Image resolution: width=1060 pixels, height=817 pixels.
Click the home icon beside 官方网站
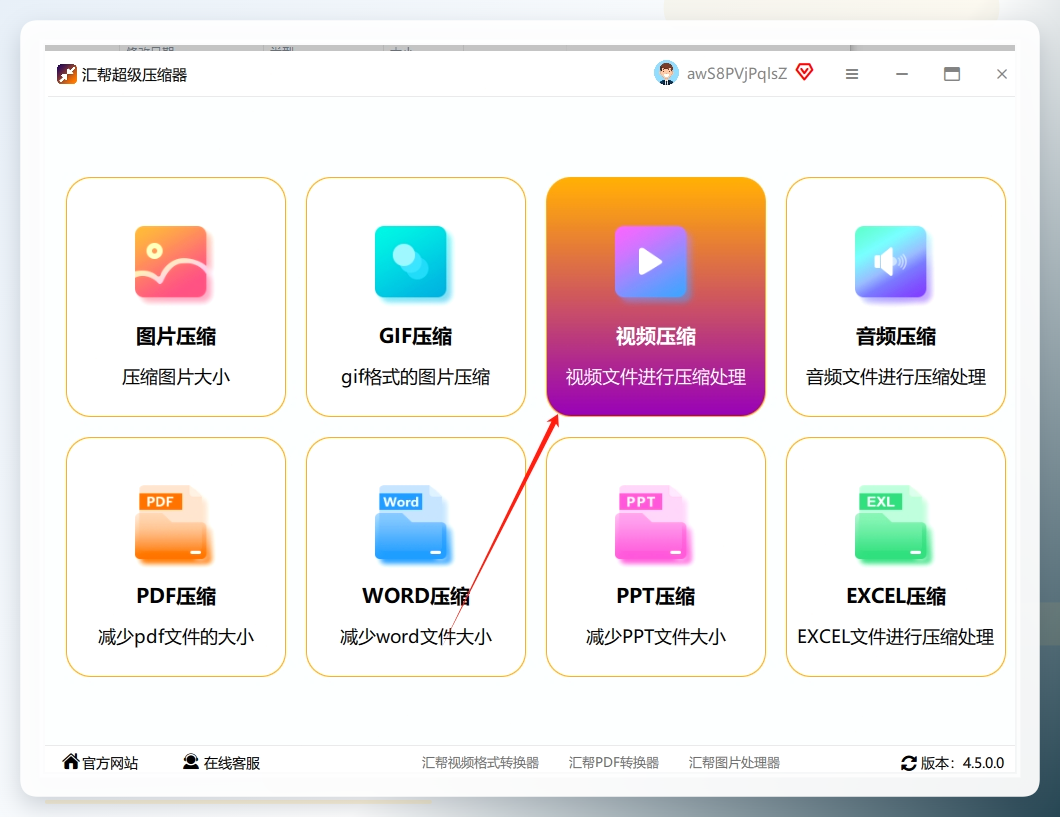tap(71, 762)
